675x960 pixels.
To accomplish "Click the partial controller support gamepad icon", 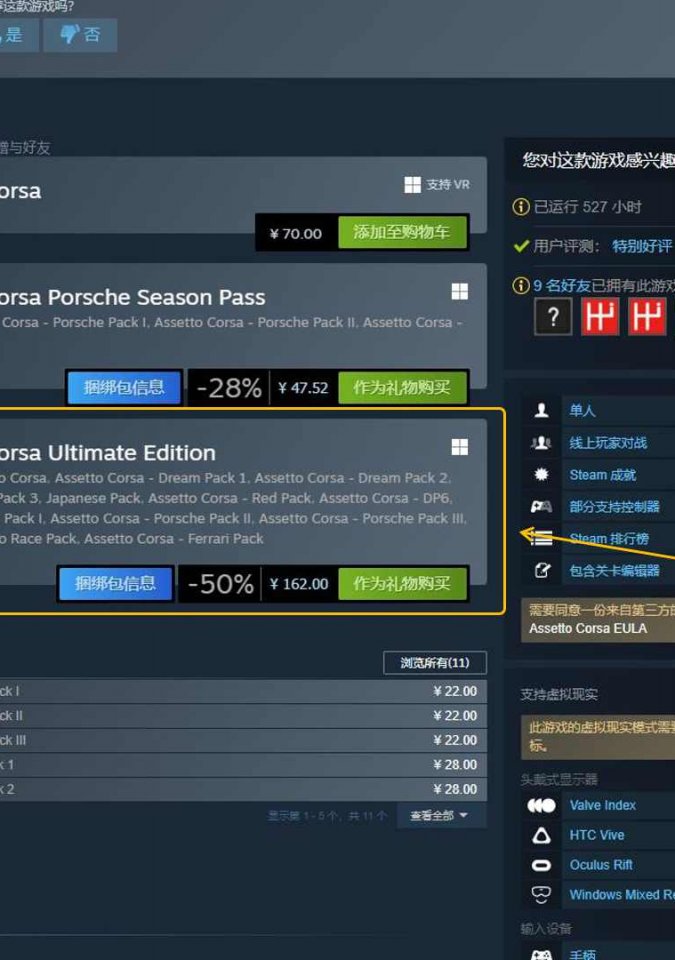I will pos(541,506).
